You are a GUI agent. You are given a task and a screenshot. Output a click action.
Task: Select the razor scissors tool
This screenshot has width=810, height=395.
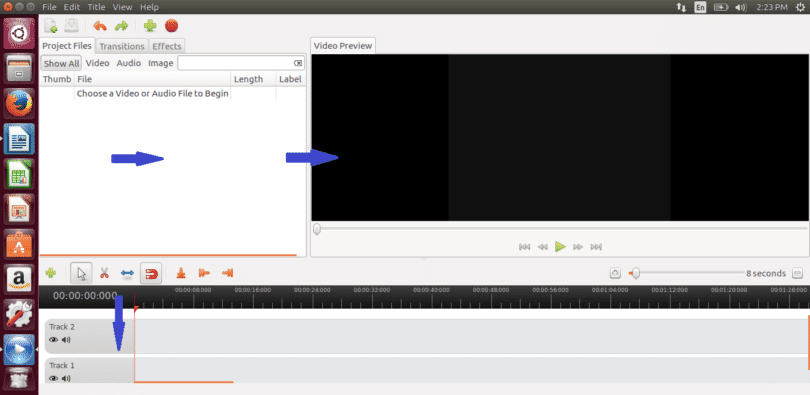coord(104,273)
